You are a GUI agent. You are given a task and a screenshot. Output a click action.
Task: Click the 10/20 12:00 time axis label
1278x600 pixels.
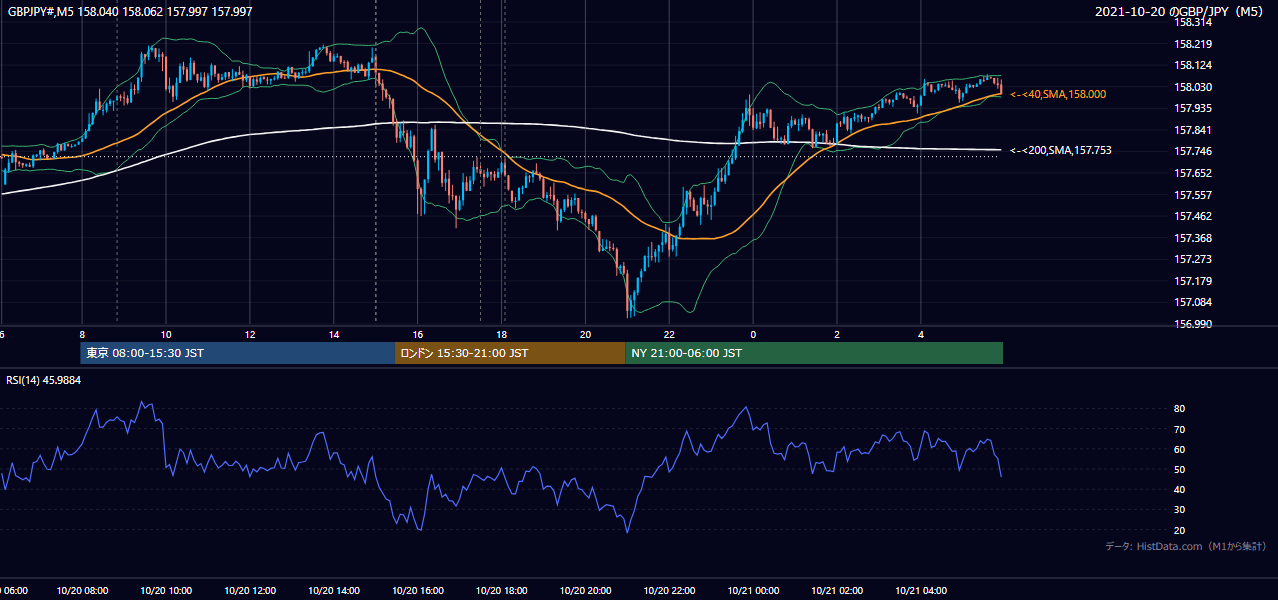point(250,591)
